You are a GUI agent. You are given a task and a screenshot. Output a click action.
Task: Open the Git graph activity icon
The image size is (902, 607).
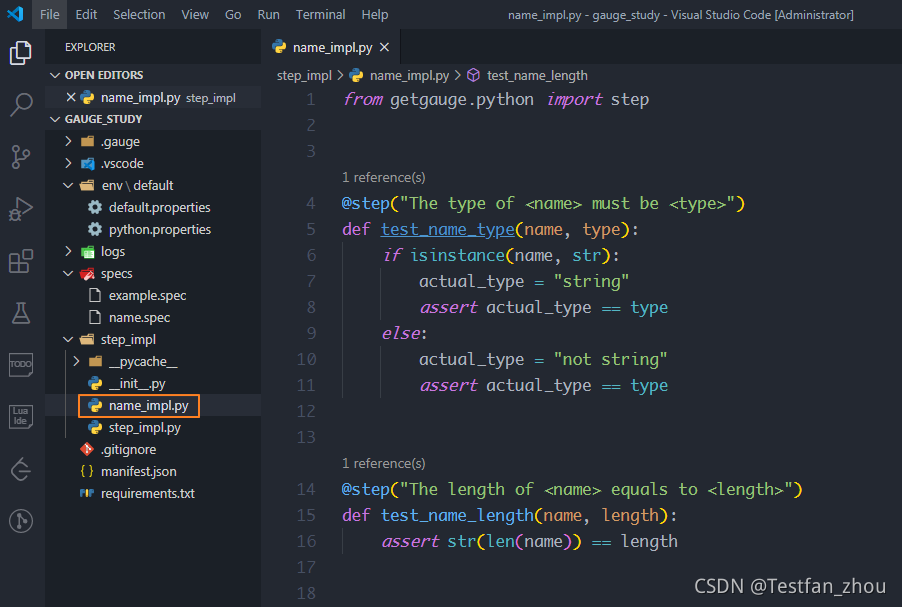click(x=21, y=521)
